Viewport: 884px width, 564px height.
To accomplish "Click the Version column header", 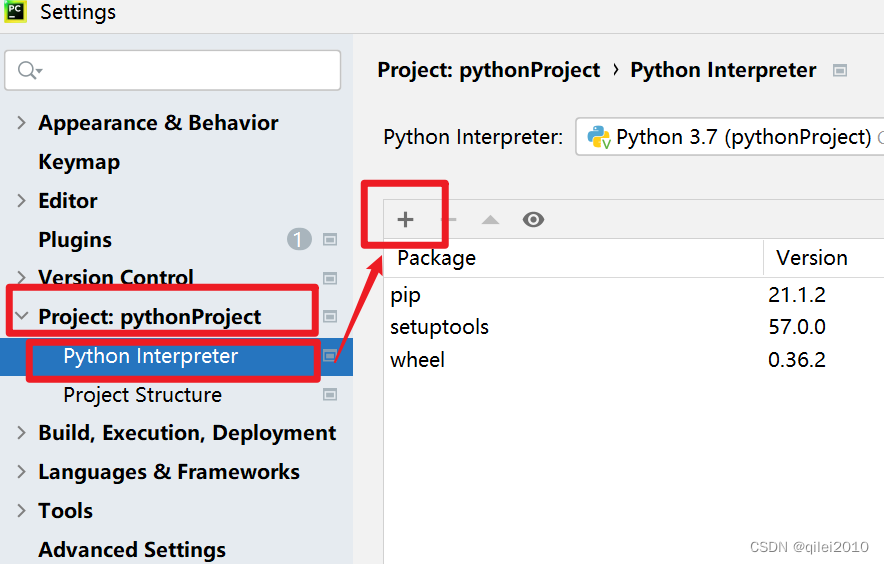I will tap(812, 258).
